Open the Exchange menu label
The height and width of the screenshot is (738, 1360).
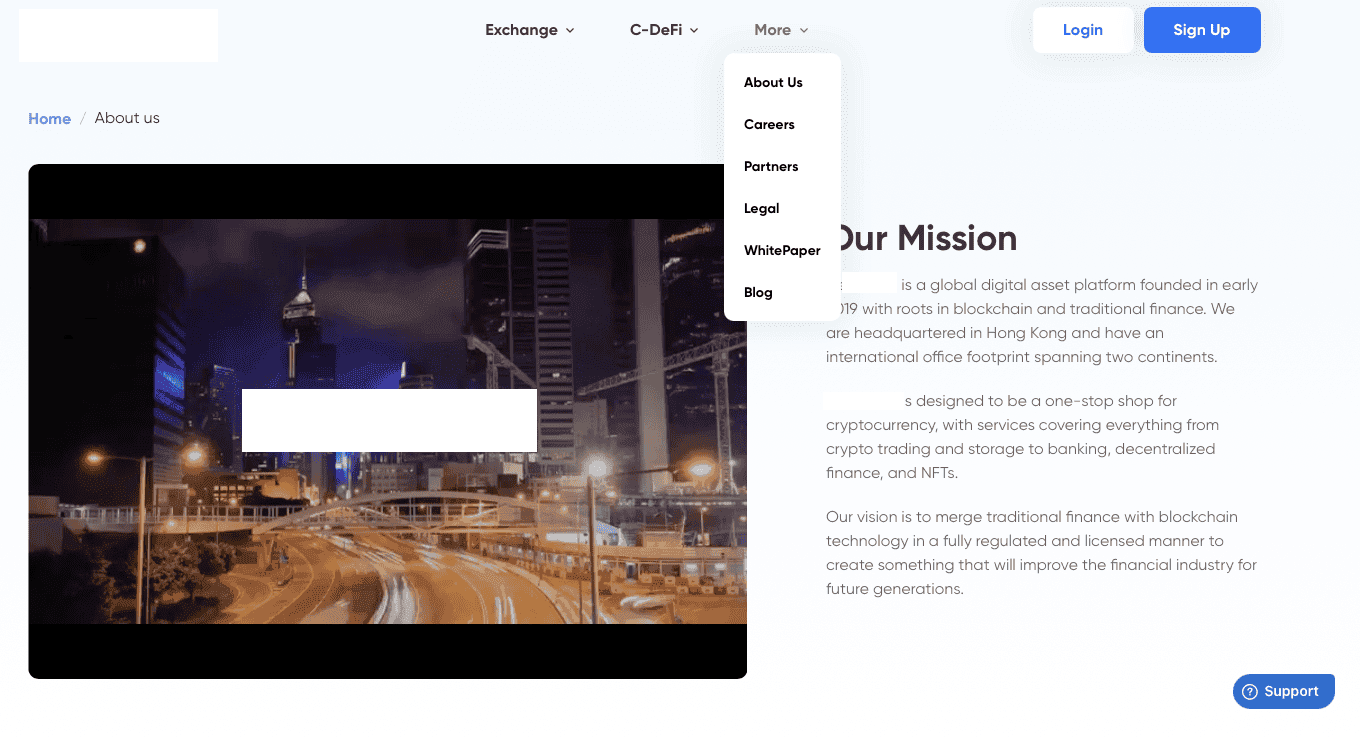(521, 30)
